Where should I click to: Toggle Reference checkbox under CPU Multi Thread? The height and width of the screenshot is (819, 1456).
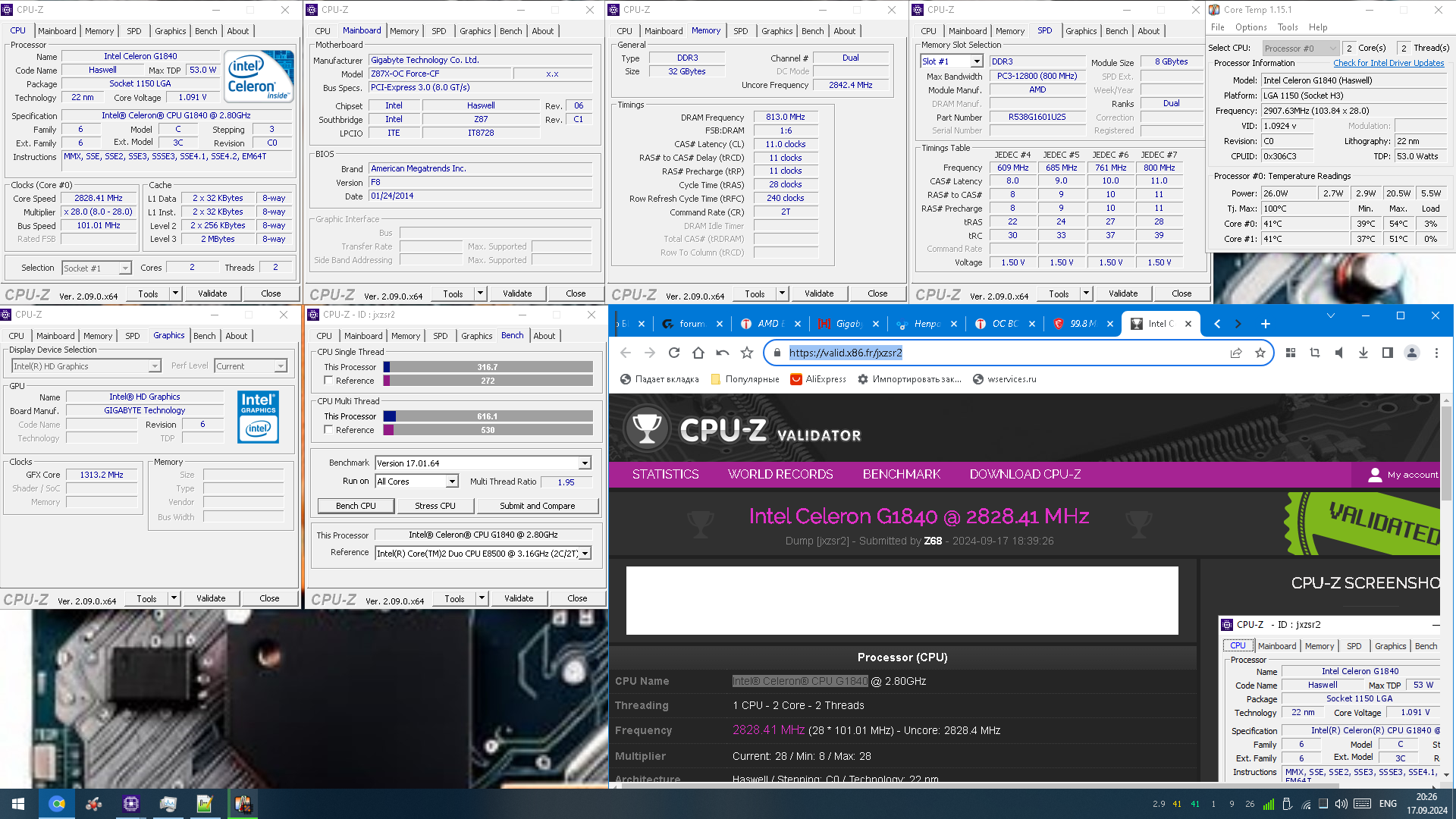[x=328, y=430]
